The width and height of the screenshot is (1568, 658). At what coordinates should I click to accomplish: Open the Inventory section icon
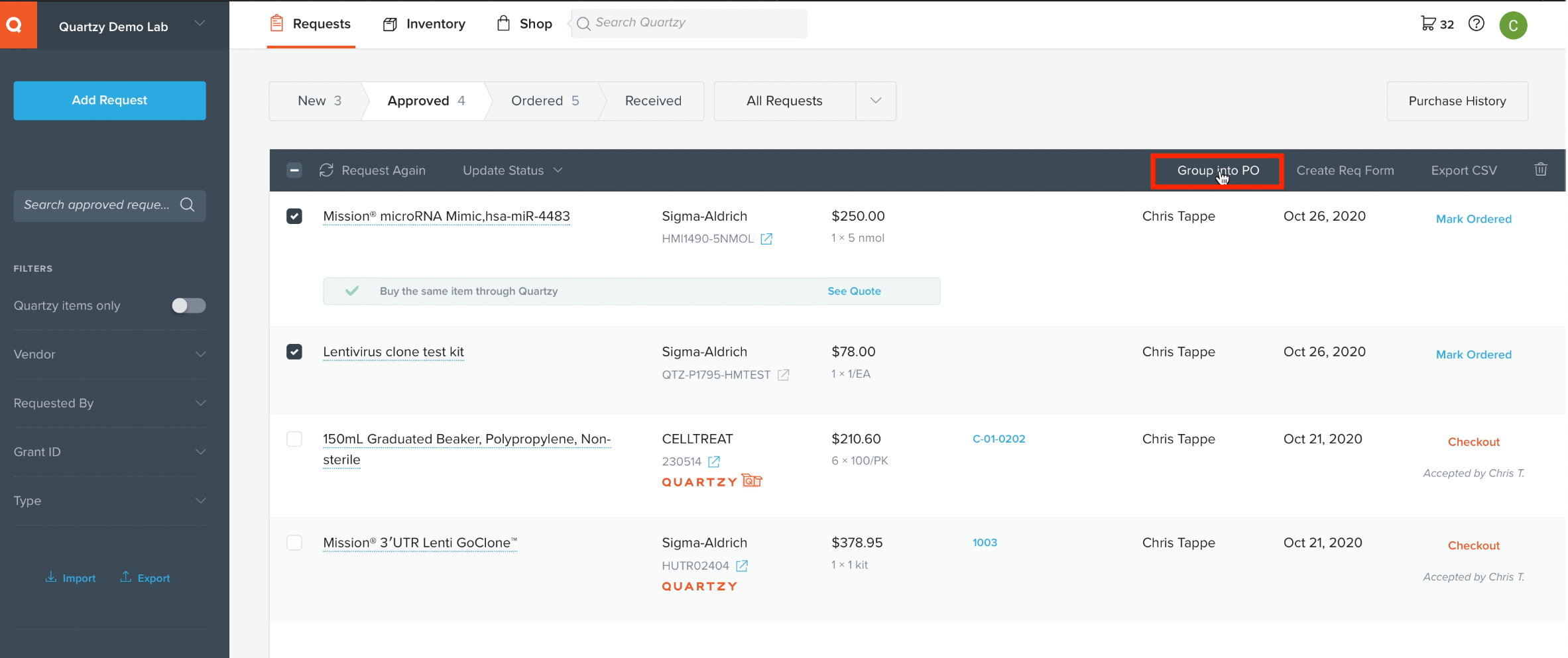click(391, 23)
